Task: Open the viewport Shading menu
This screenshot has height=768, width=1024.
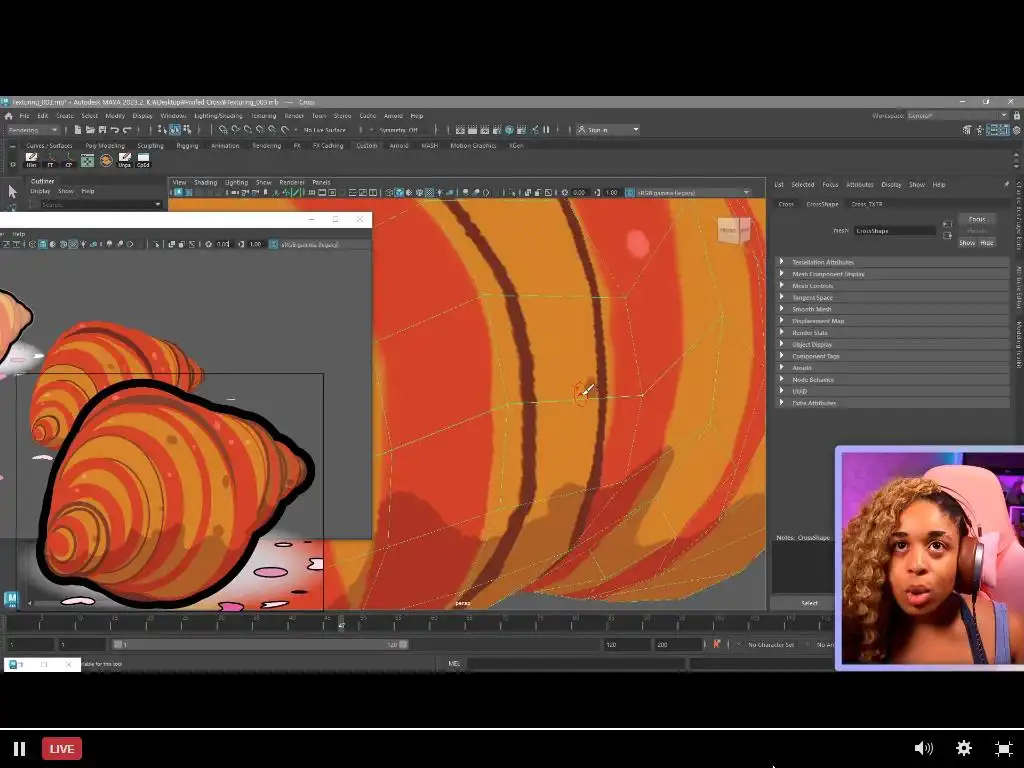Action: pos(205,182)
